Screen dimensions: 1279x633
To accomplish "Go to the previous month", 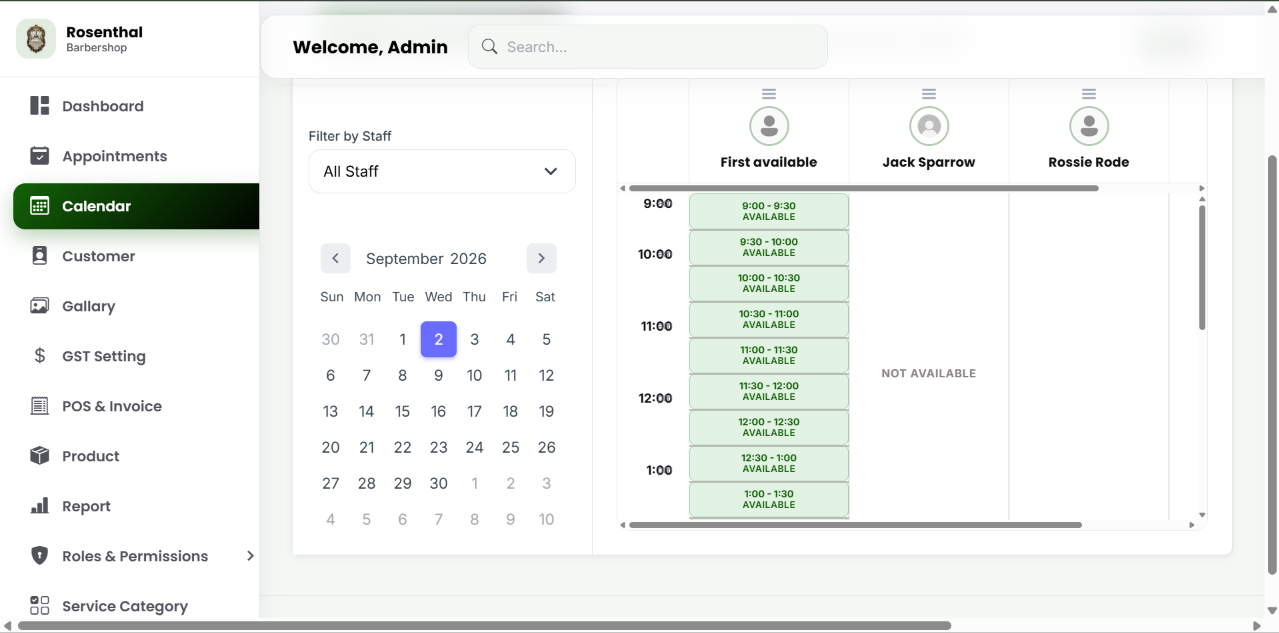I will [x=336, y=258].
